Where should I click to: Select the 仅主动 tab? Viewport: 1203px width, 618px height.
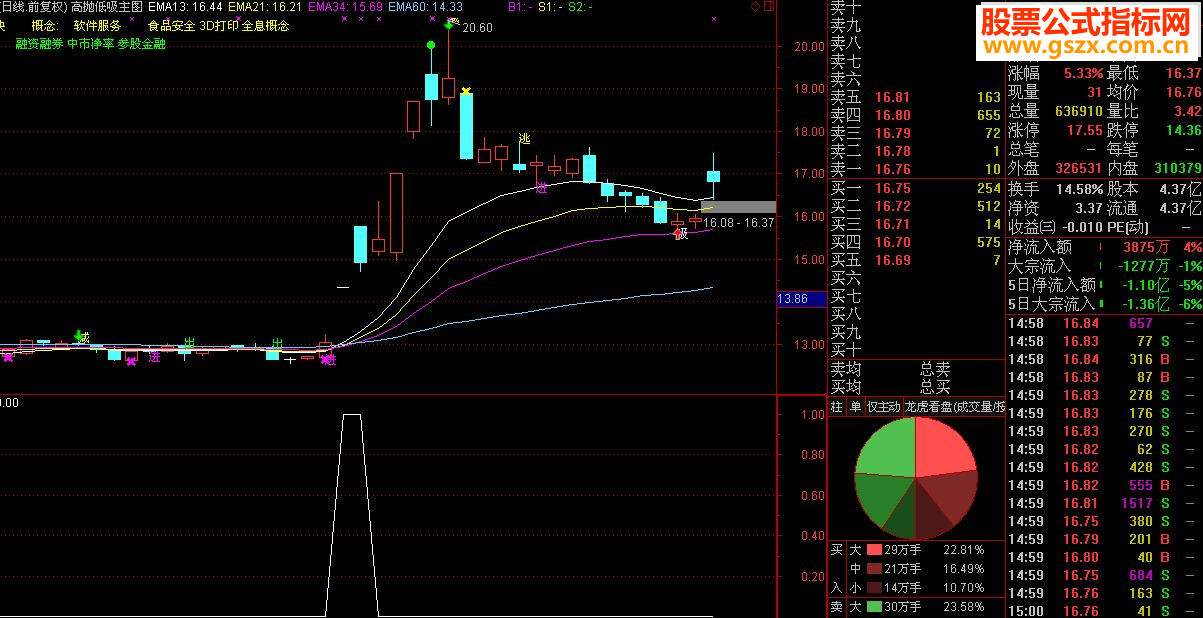coord(883,407)
